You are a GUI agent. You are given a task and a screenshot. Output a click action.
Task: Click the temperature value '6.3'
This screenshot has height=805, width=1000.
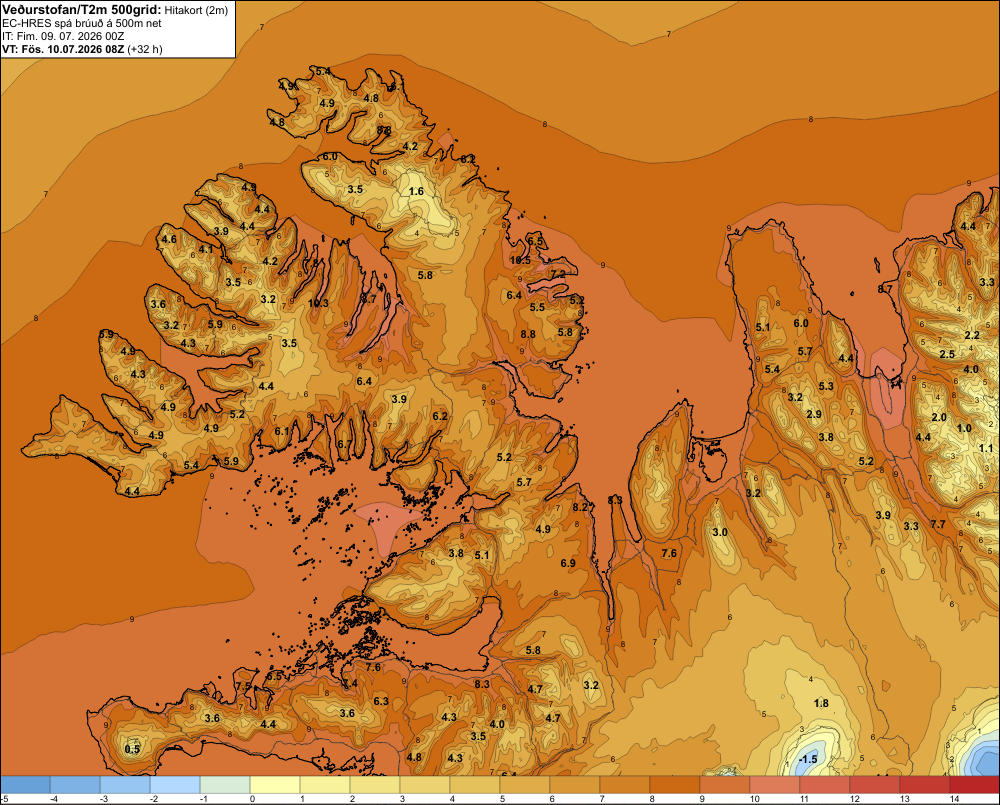pos(381,701)
